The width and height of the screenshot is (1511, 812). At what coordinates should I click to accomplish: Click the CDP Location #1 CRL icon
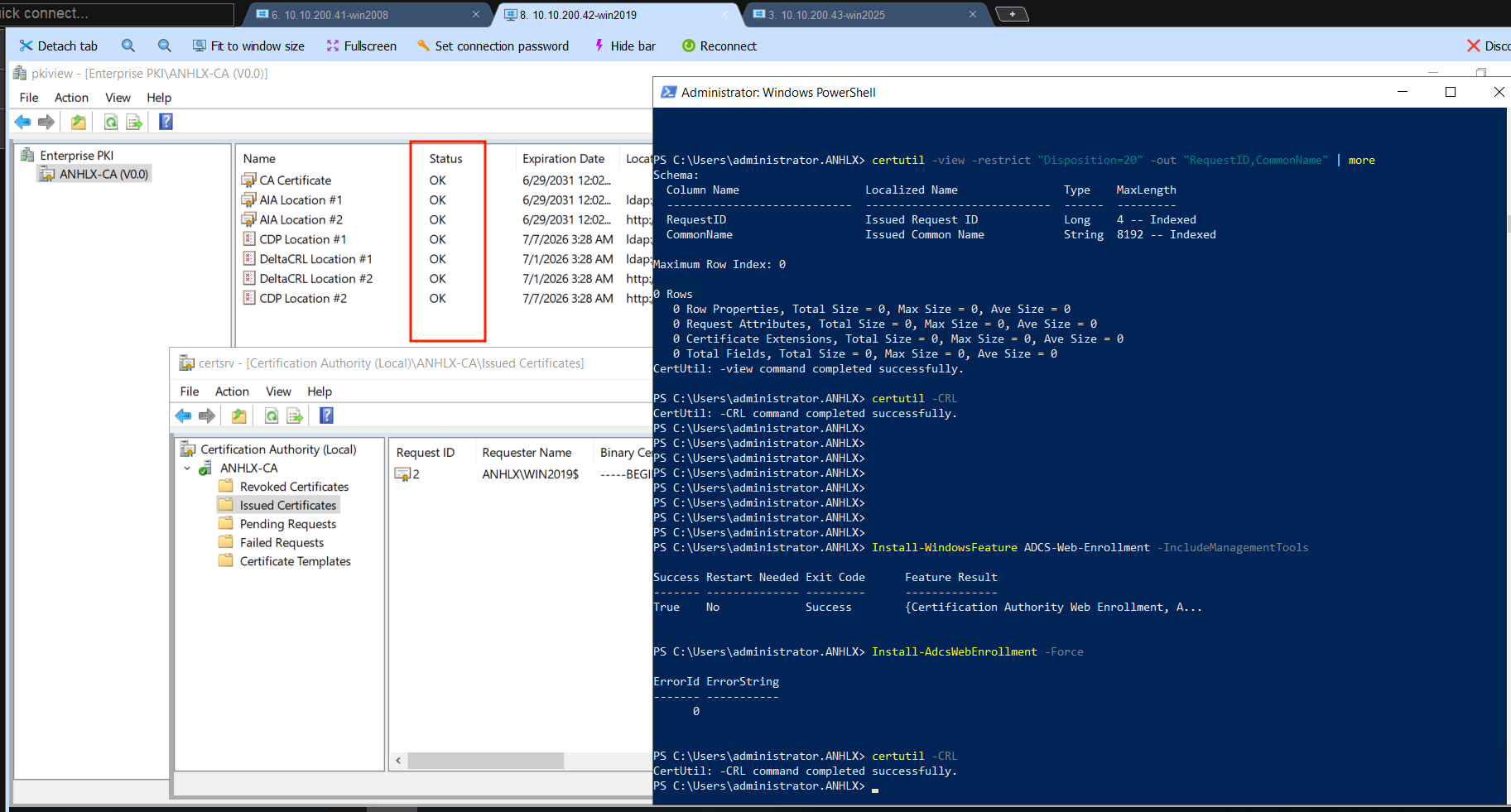(x=248, y=239)
